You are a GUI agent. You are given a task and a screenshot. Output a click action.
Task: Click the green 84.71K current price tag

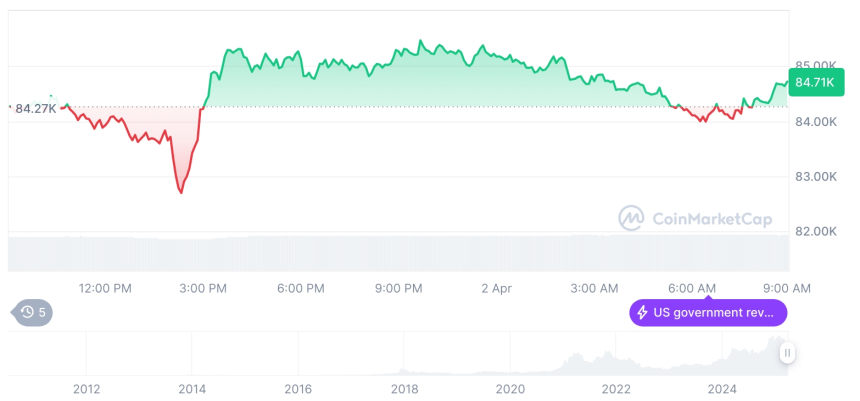[x=815, y=82]
